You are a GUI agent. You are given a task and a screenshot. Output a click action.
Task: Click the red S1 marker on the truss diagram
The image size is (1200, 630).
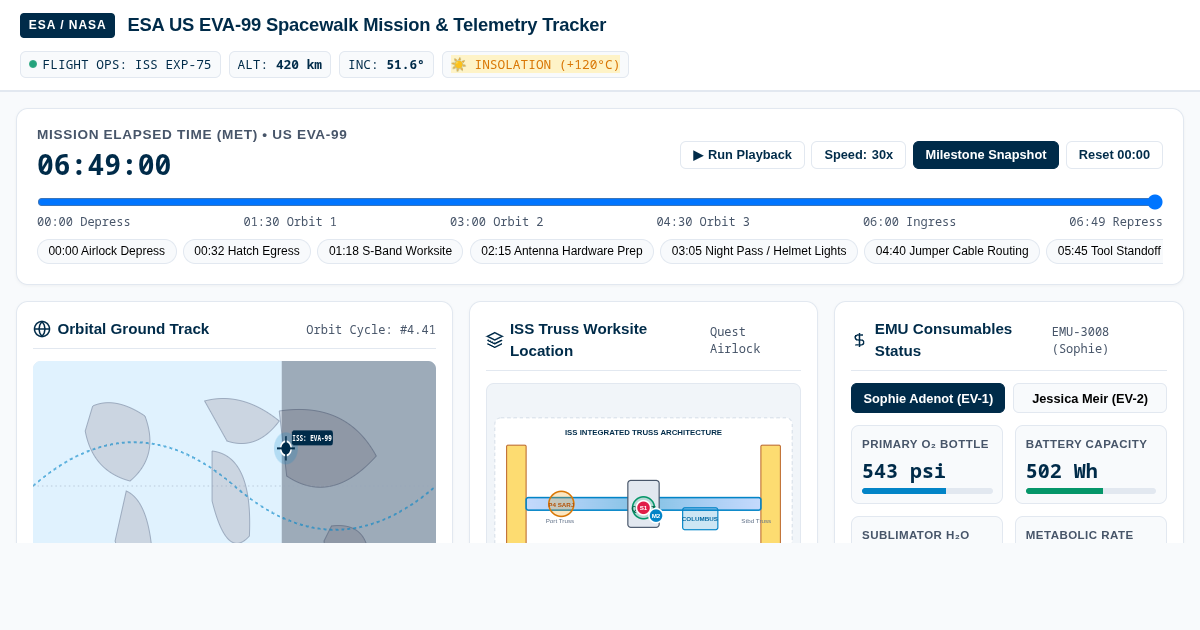coord(644,508)
